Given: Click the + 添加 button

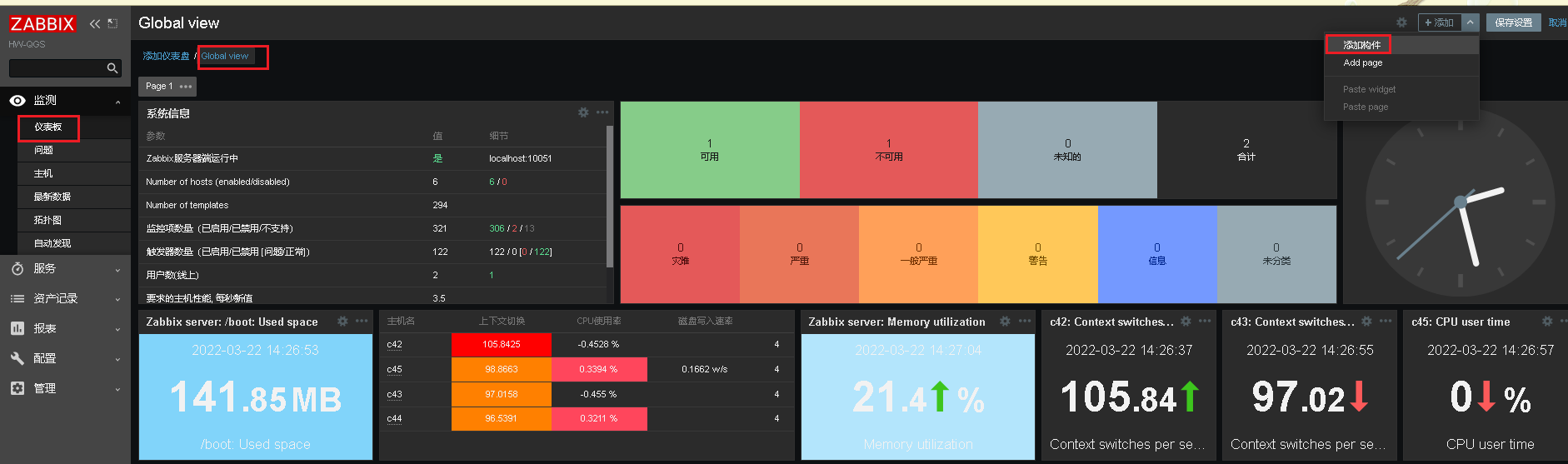Looking at the screenshot, I should point(1440,22).
